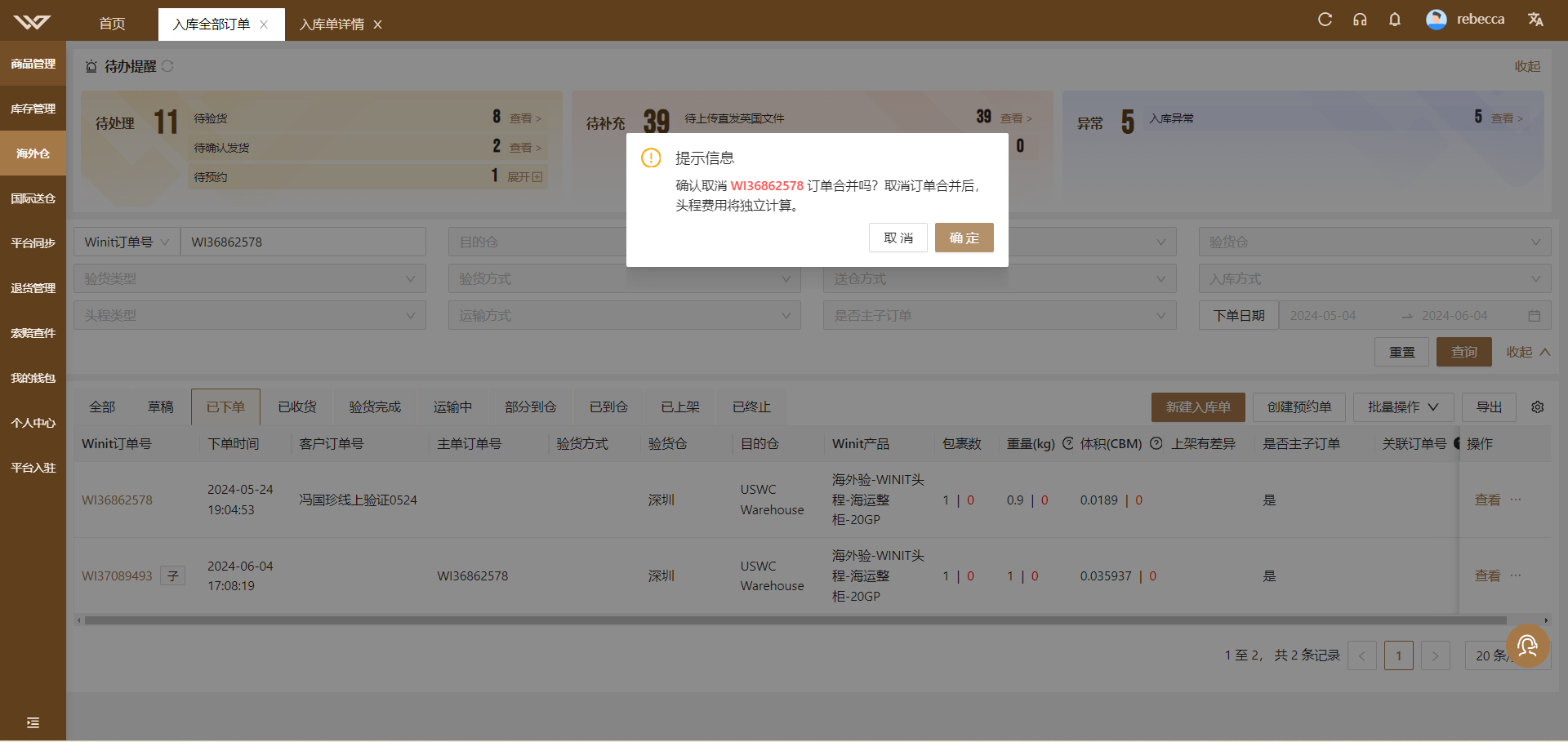This screenshot has width=1568, height=742.
Task: Open the calendar icon in date range
Action: coord(1534,316)
